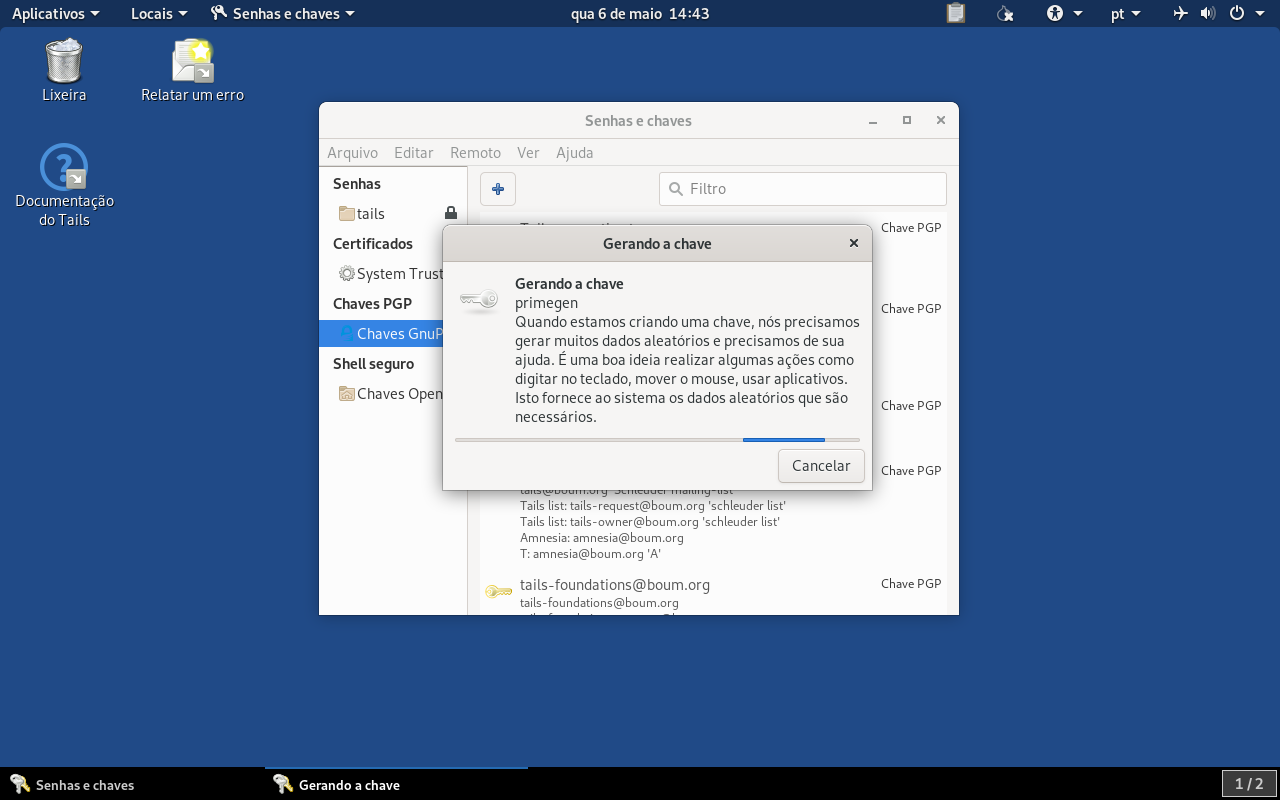
Task: Focus the Filtro search field
Action: (803, 189)
